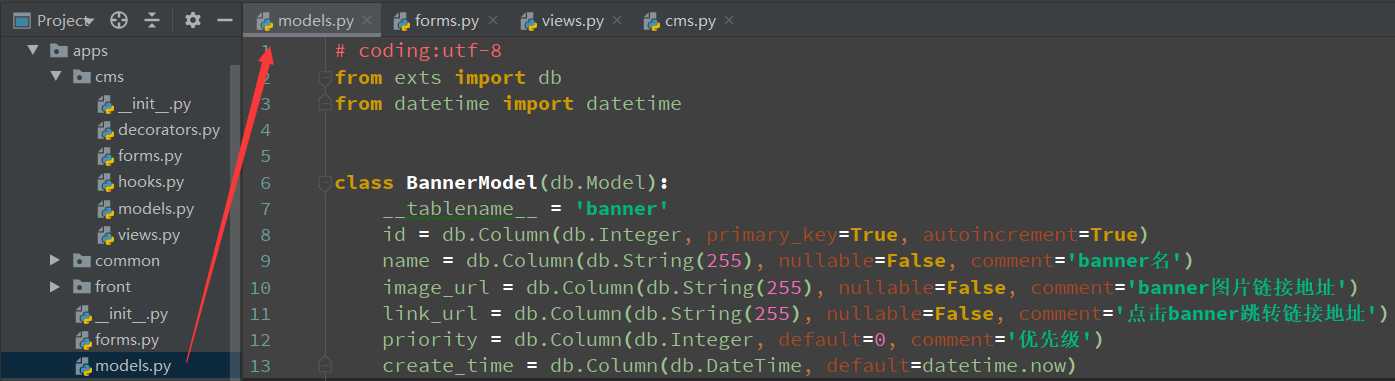Click 'from datetime import datetime' code line
The width and height of the screenshot is (1395, 381).
(x=508, y=103)
